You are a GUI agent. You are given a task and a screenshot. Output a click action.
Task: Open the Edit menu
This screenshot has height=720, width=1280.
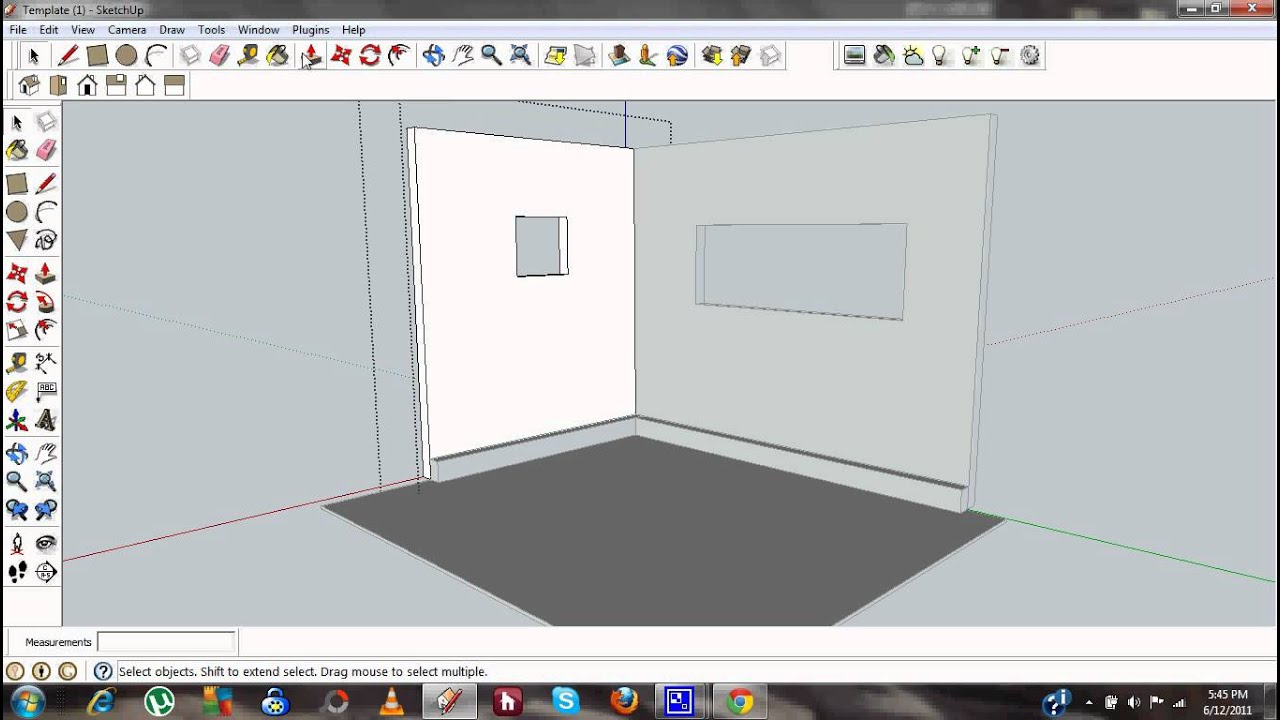pos(48,30)
